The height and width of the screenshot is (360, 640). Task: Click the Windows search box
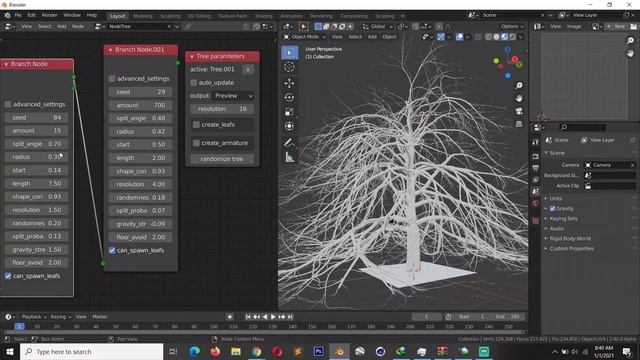click(91, 351)
